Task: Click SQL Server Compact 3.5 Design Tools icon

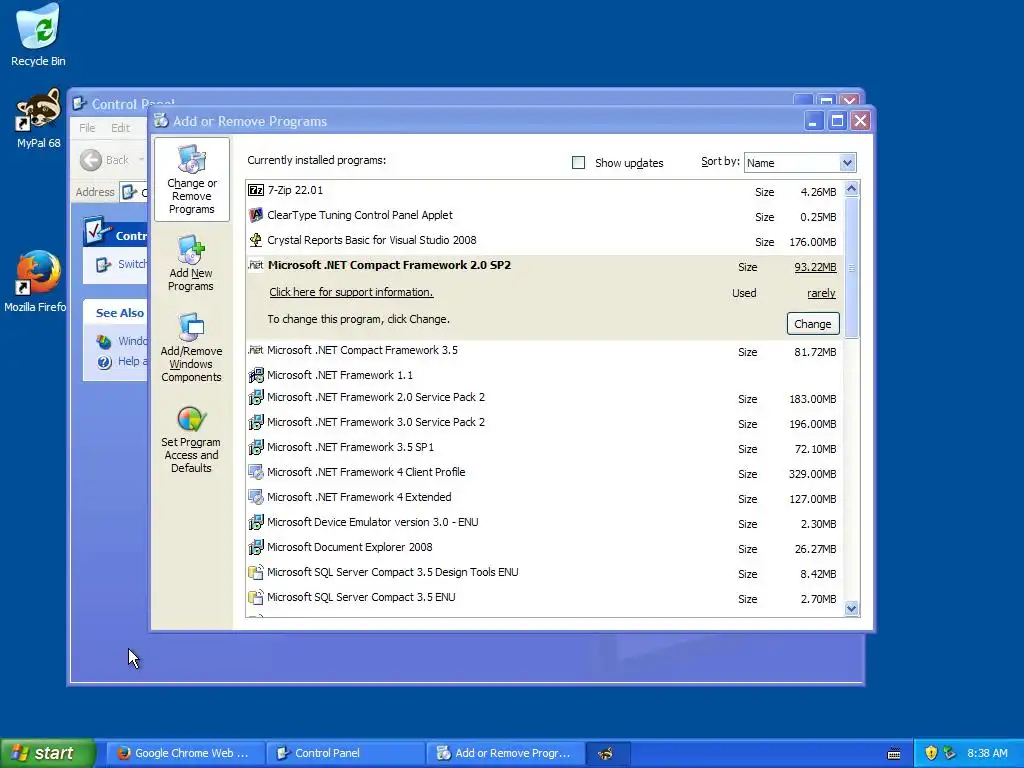Action: pyautogui.click(x=256, y=572)
